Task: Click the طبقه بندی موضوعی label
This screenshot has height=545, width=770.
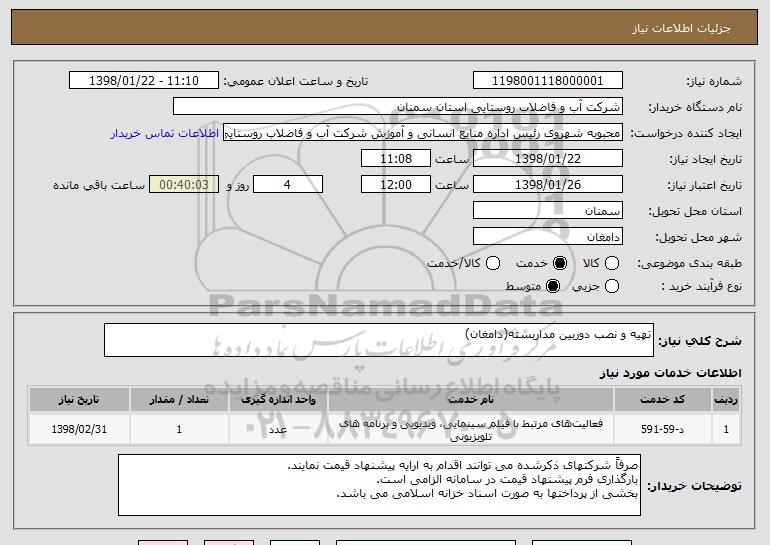Action: point(689,264)
